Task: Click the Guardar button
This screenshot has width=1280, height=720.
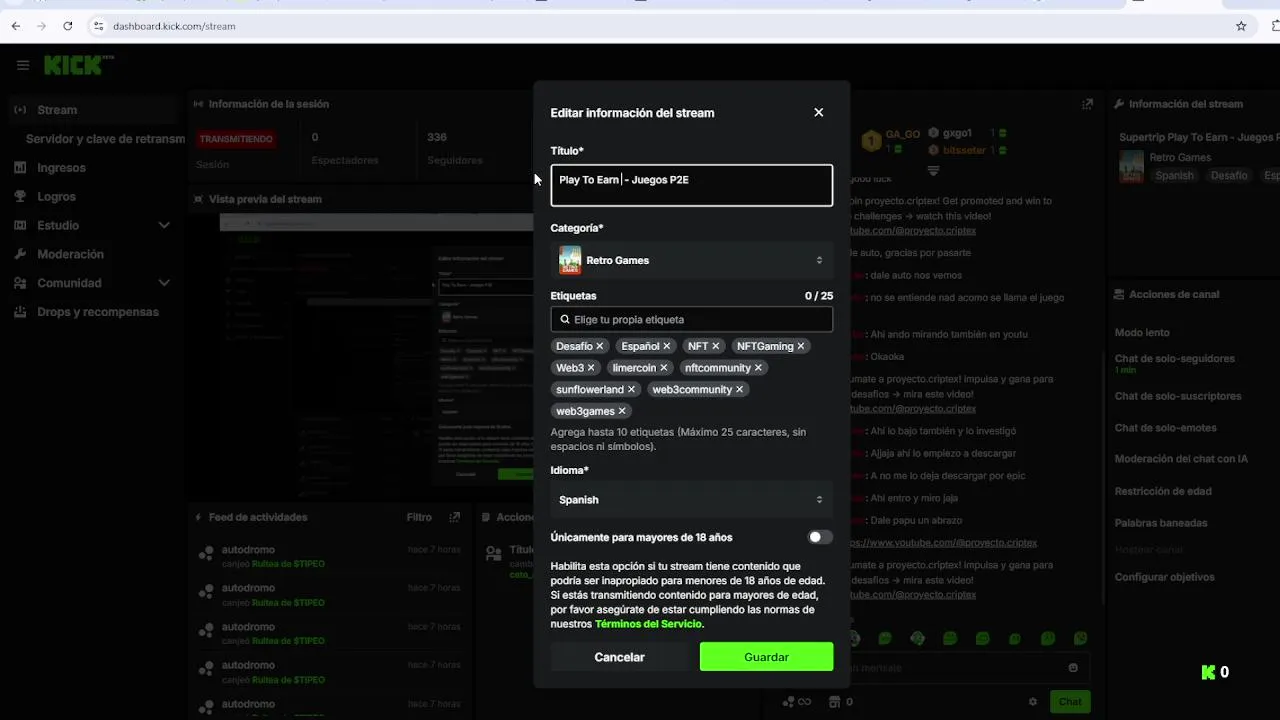Action: click(x=766, y=657)
